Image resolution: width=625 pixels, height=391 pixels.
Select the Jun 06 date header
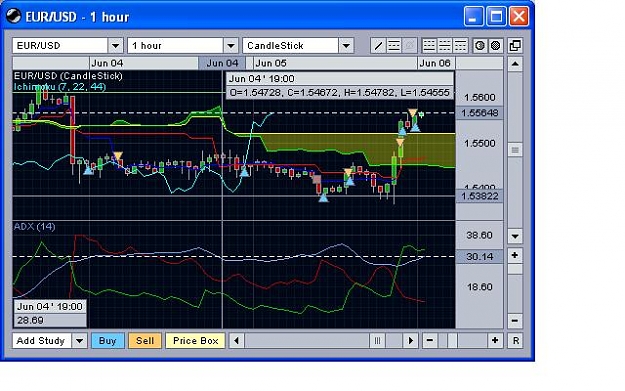click(x=435, y=63)
